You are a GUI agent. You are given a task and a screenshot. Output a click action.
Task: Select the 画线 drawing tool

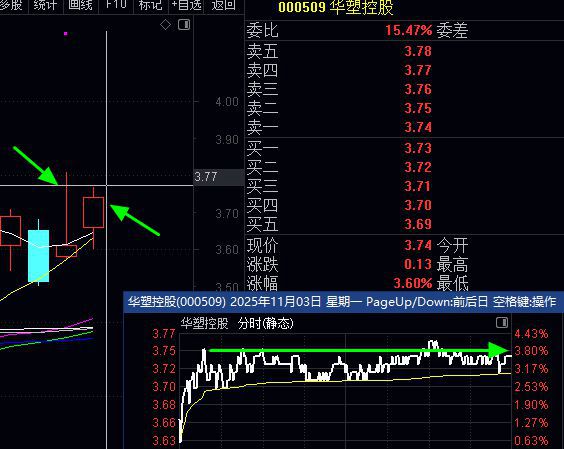coord(80,5)
